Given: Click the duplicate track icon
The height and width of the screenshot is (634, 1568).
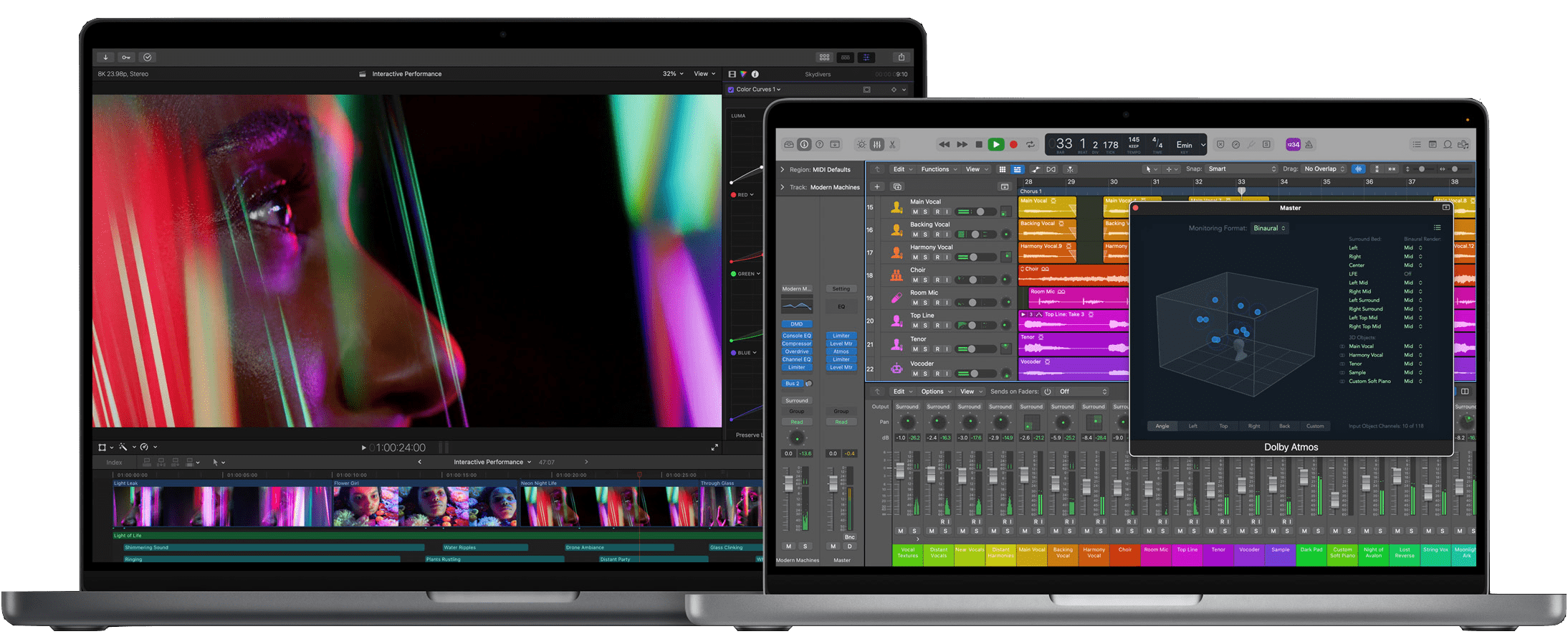Looking at the screenshot, I should (x=897, y=186).
